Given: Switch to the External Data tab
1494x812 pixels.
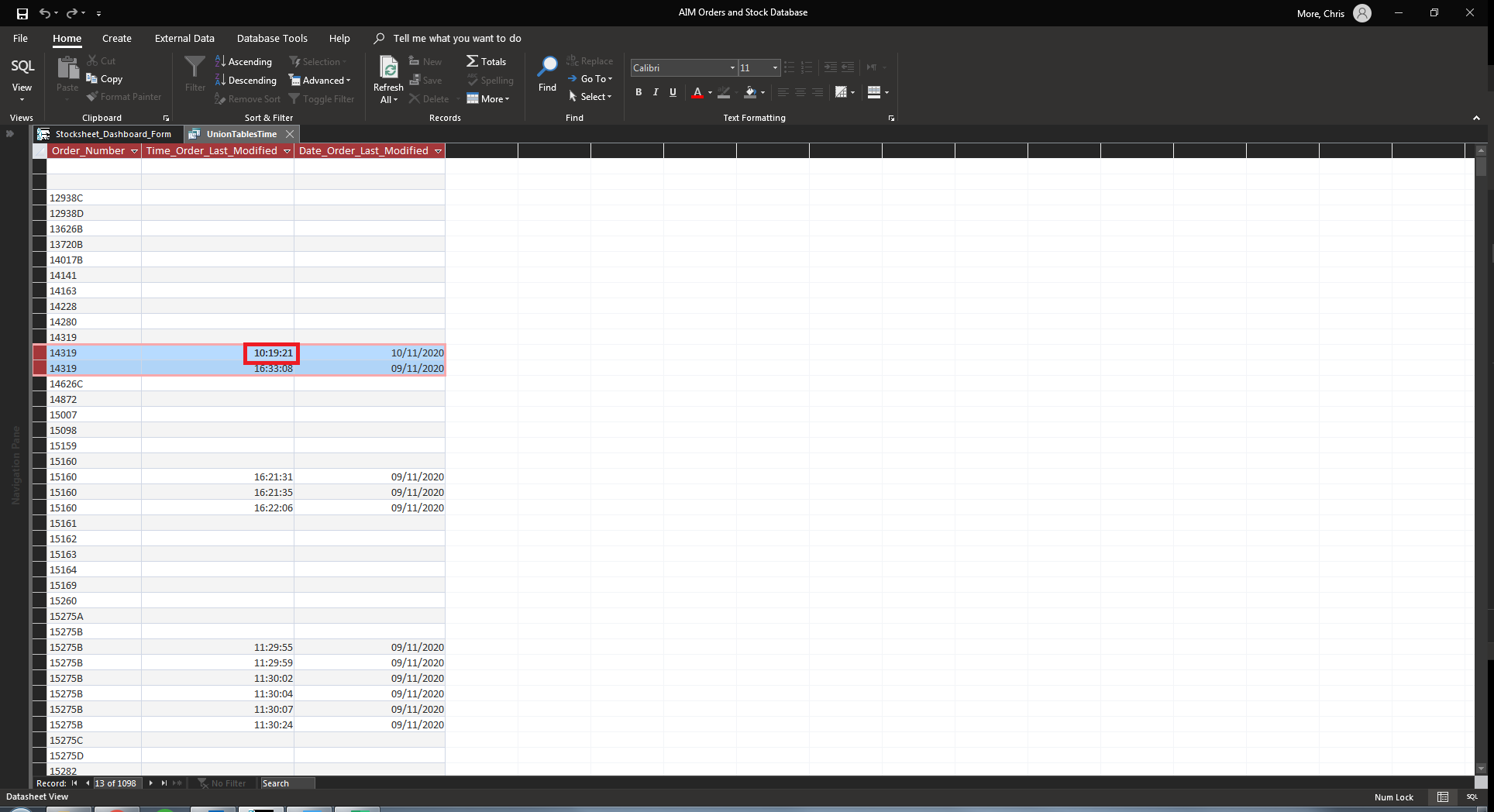Looking at the screenshot, I should 184,38.
